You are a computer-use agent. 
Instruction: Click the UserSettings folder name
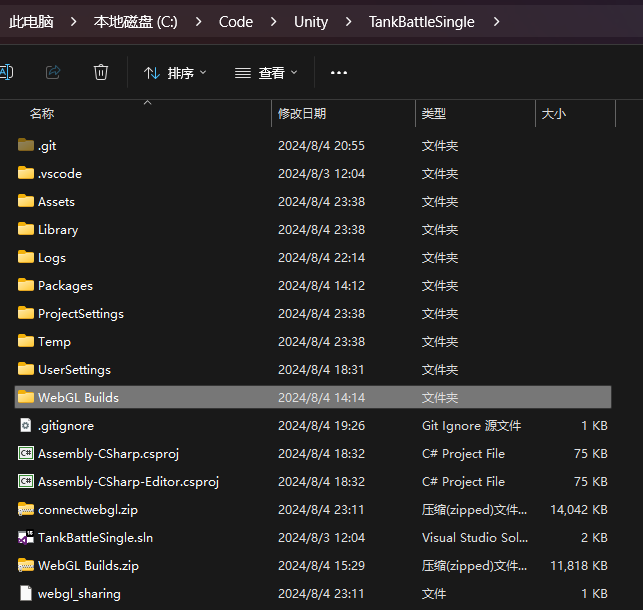coord(75,370)
